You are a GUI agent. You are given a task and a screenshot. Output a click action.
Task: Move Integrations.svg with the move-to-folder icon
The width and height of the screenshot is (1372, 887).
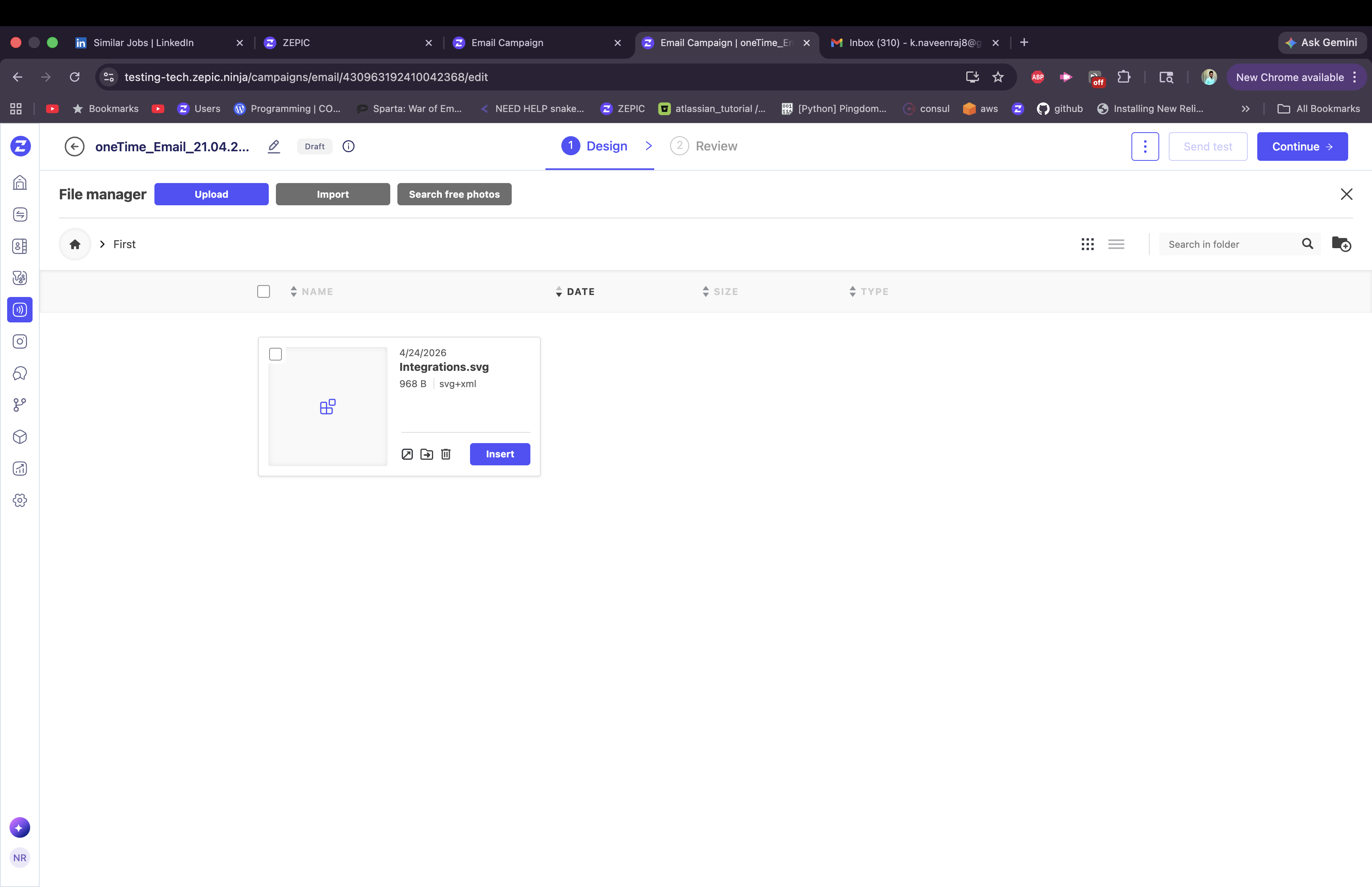point(427,455)
